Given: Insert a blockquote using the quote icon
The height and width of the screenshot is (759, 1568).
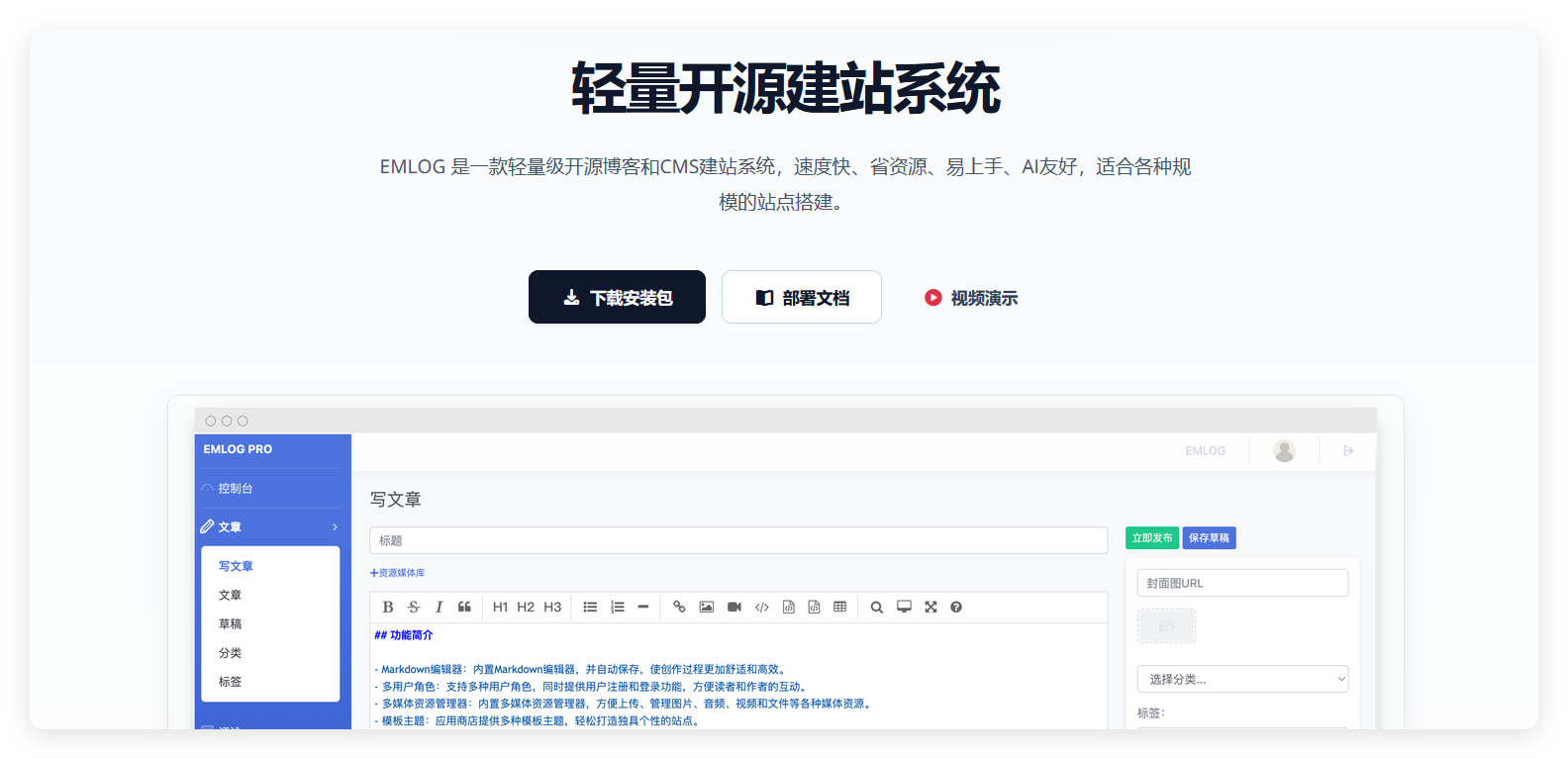Looking at the screenshot, I should point(464,607).
